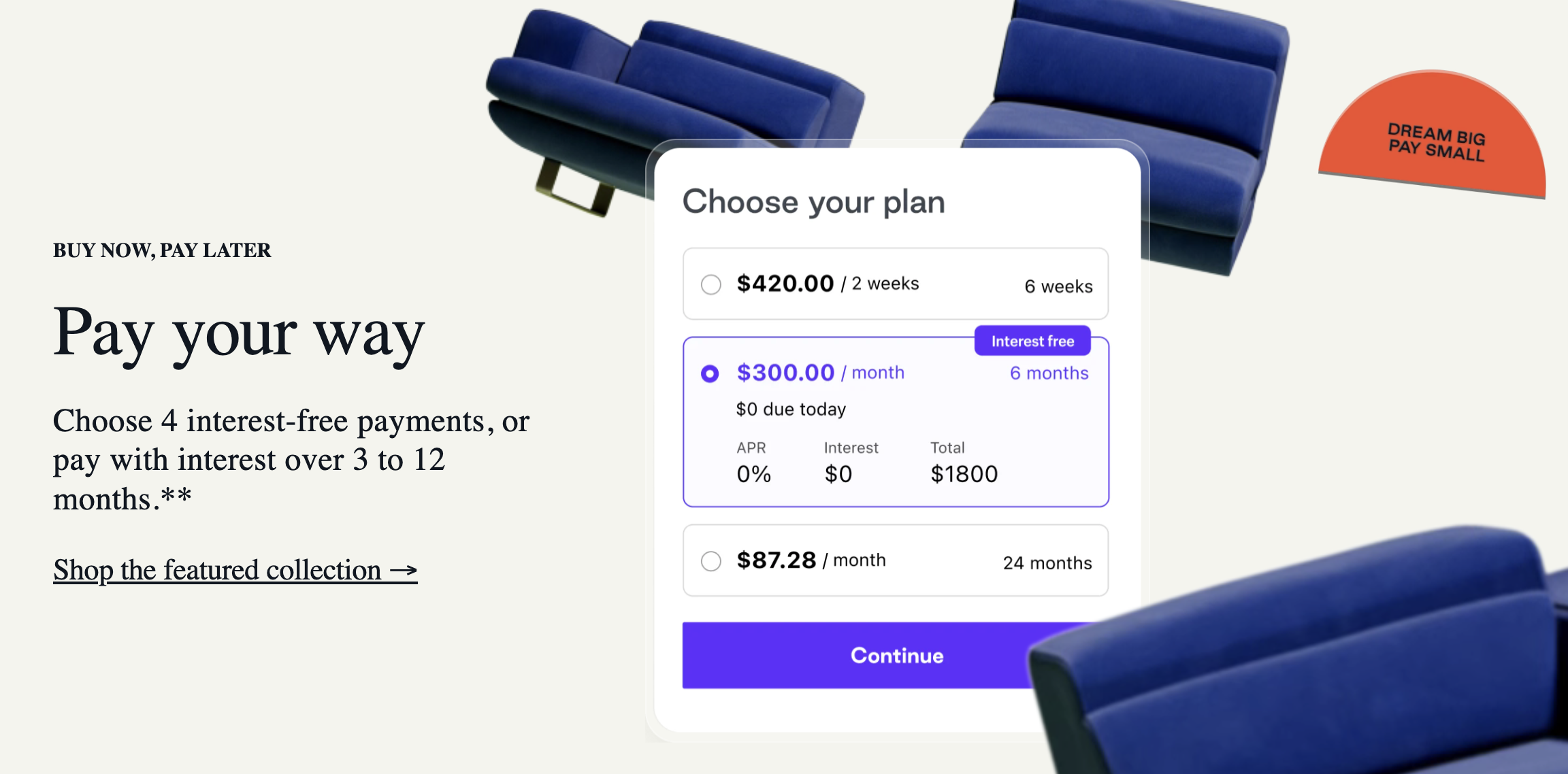Viewport: 1568px width, 774px height.
Task: Click the $0 due today text
Action: coord(790,409)
